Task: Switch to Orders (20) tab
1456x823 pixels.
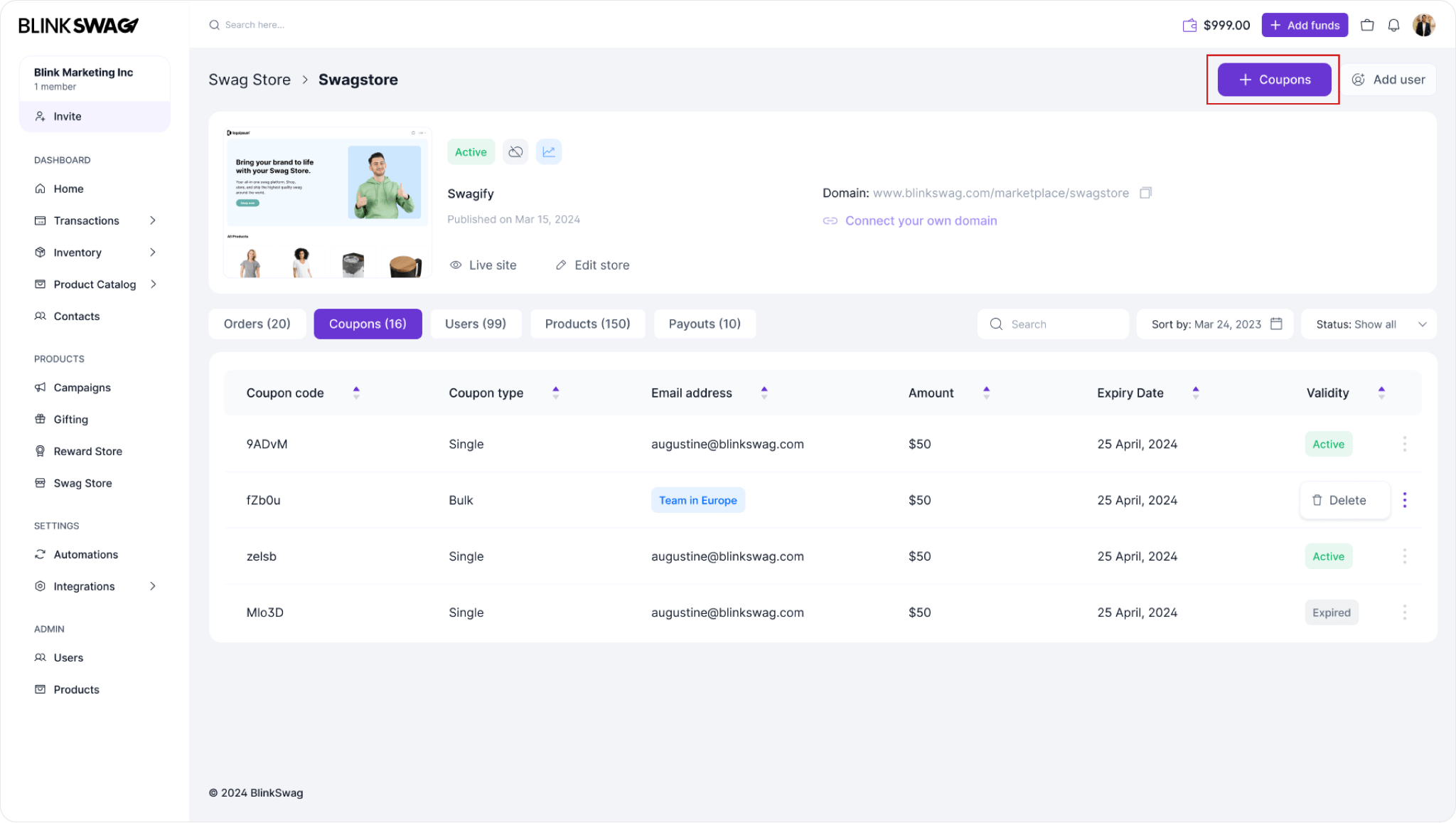Action: coord(257,324)
